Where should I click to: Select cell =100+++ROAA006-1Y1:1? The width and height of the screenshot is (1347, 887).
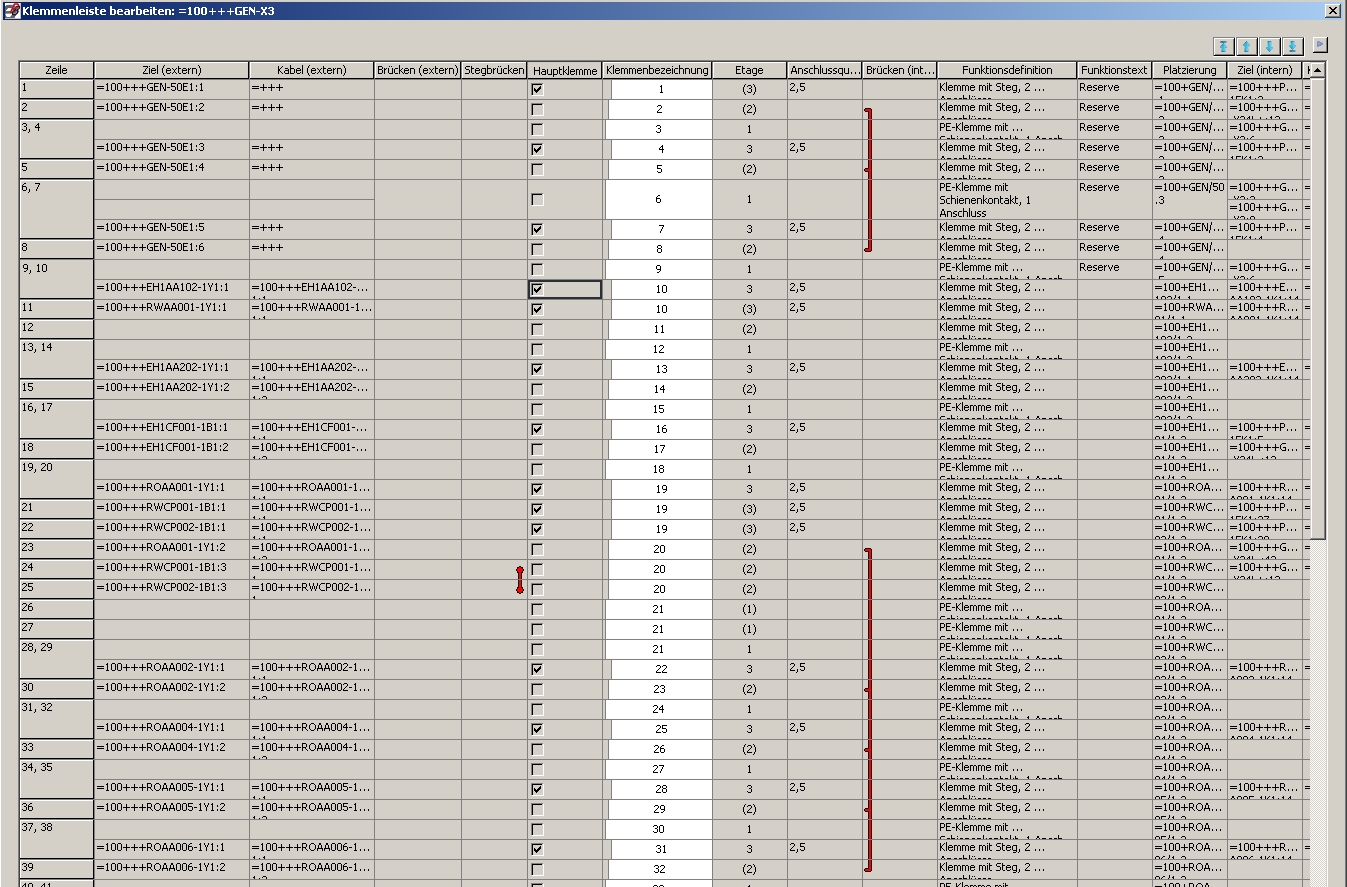pyautogui.click(x=171, y=850)
